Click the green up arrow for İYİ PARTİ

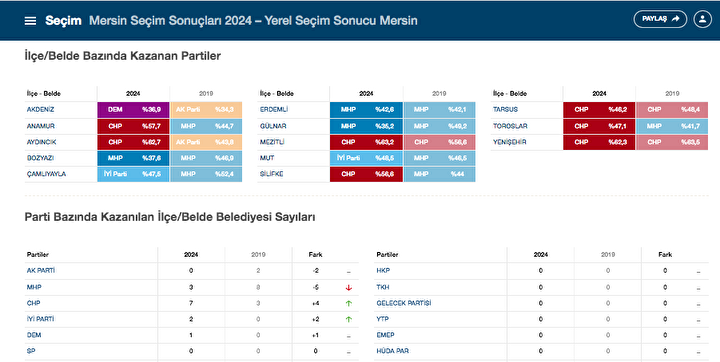pos(349,319)
